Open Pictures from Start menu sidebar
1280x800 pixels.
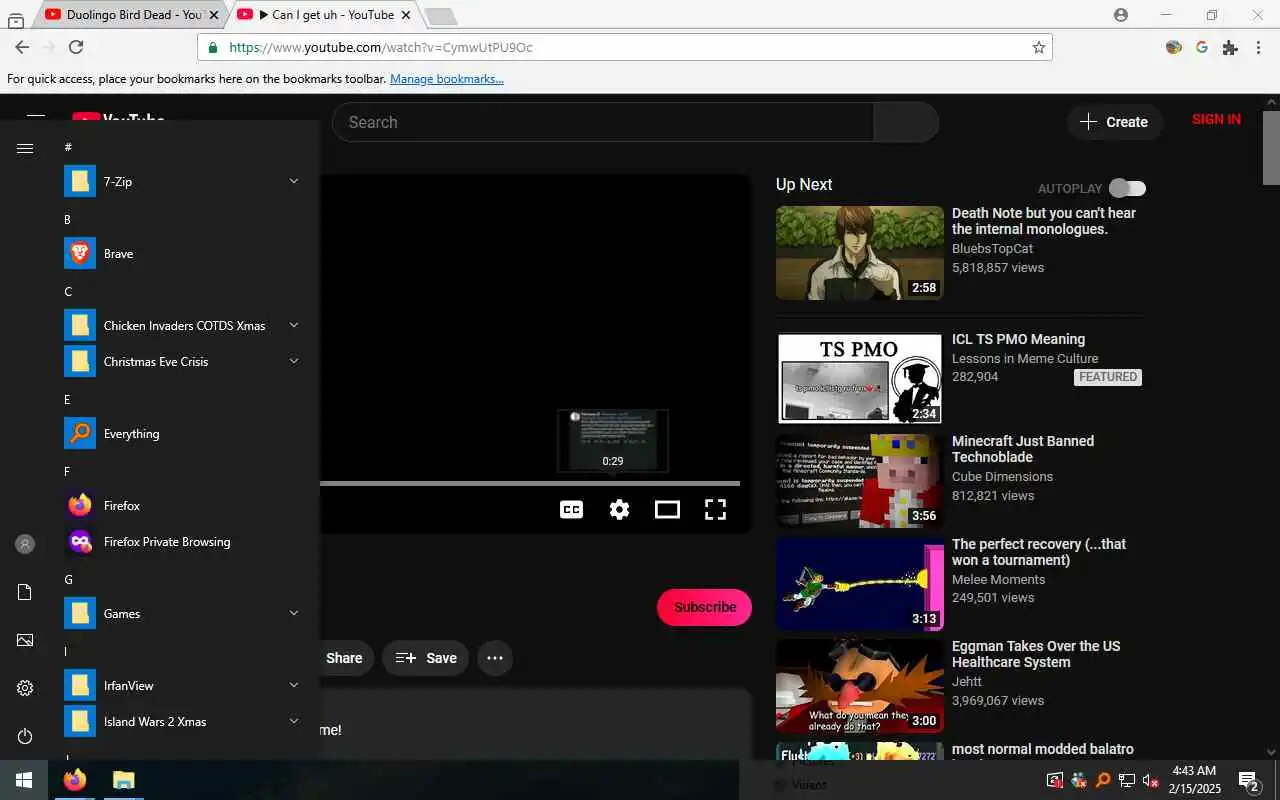tap(25, 640)
